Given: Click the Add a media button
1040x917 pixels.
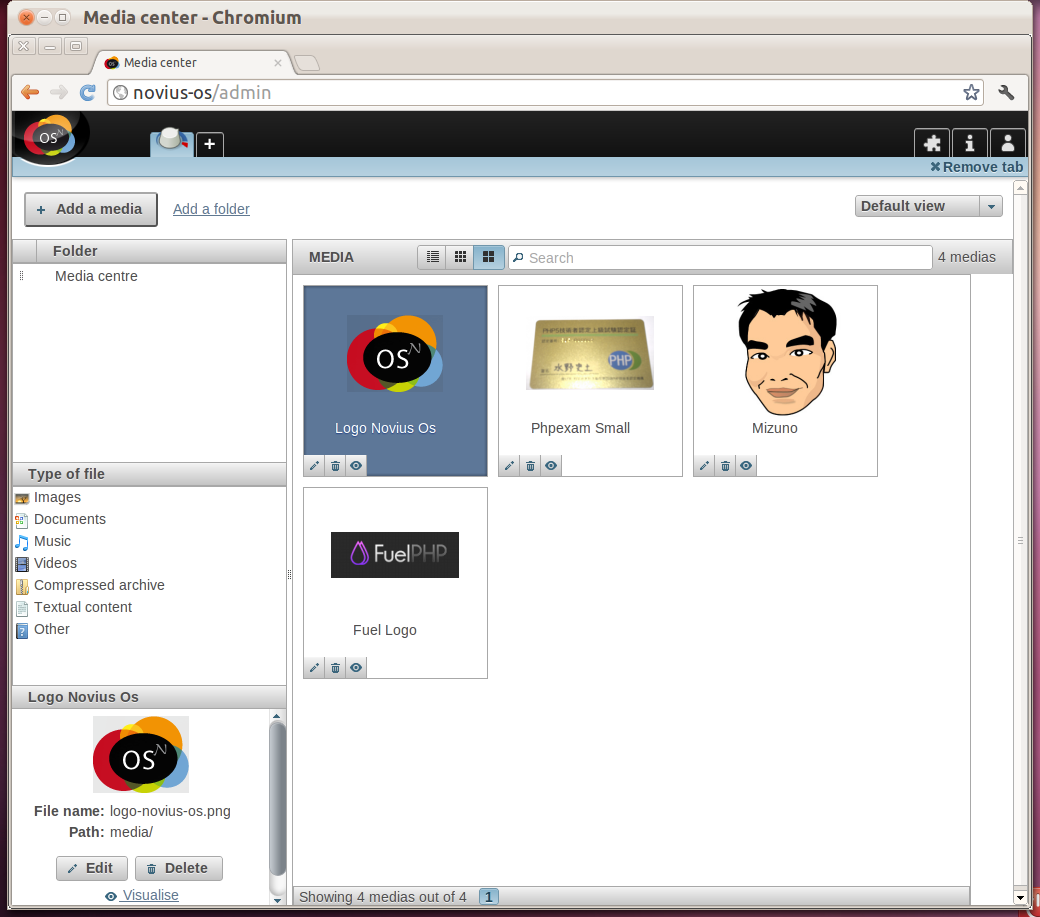Looking at the screenshot, I should click(x=91, y=210).
